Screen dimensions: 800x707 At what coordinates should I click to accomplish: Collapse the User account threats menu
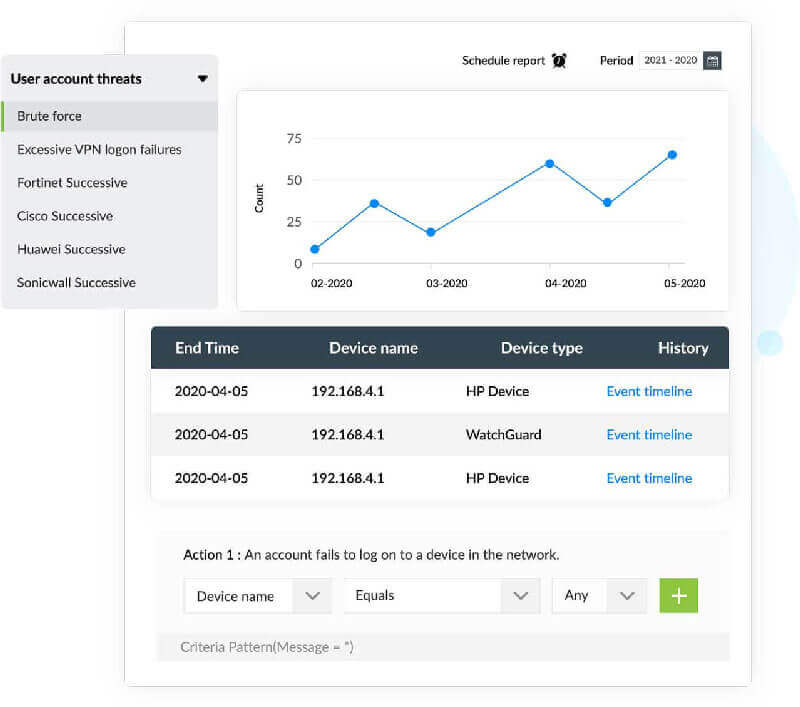[203, 79]
